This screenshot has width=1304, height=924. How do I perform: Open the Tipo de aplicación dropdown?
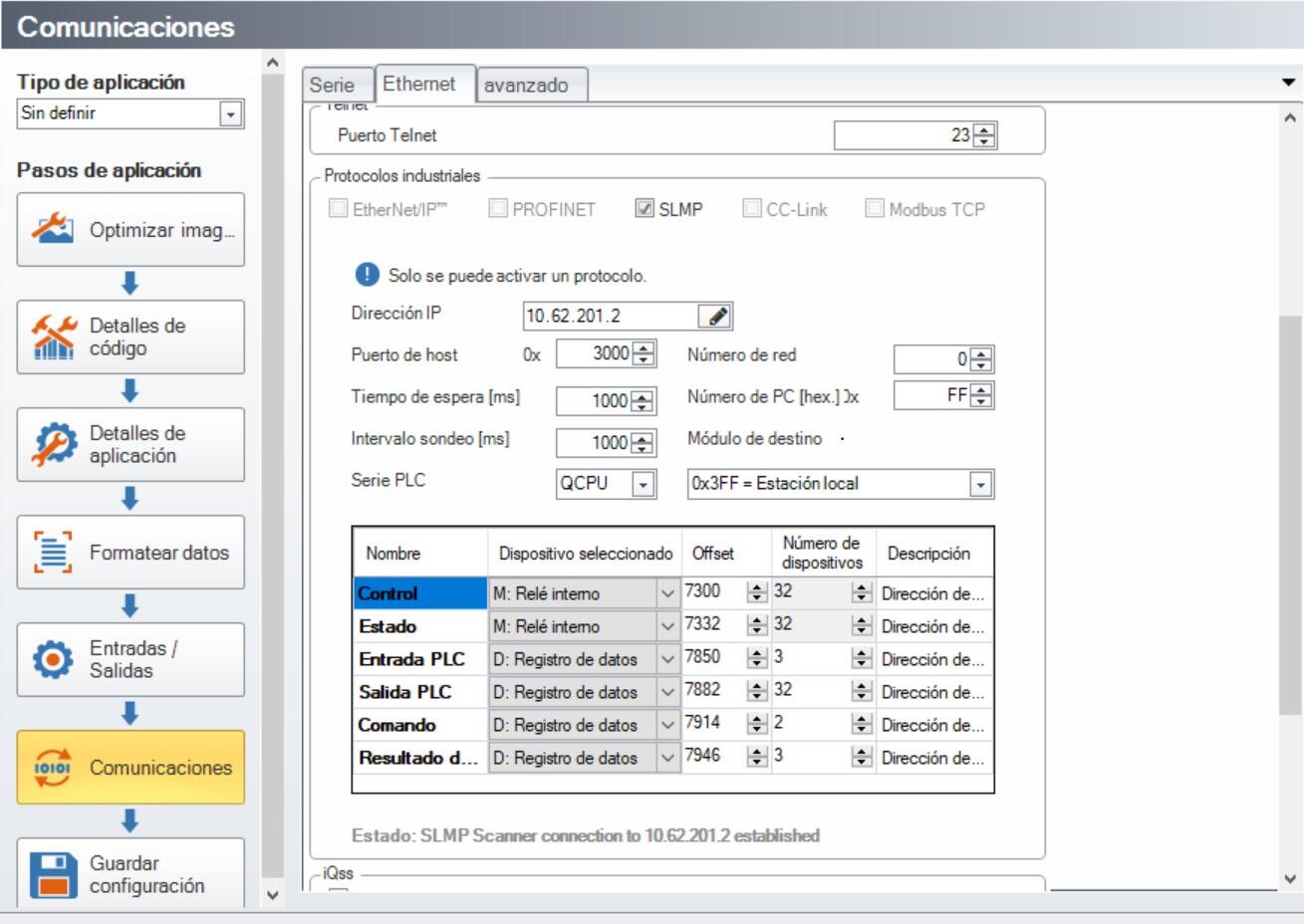click(x=231, y=115)
